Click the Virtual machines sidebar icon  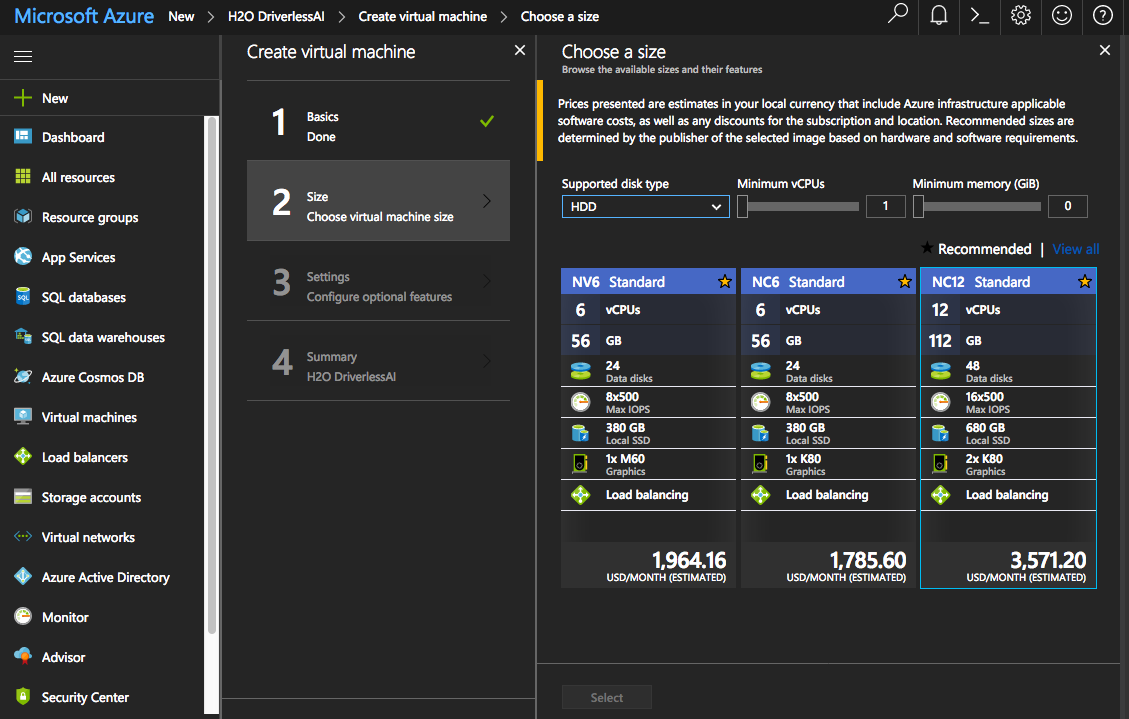click(x=22, y=417)
